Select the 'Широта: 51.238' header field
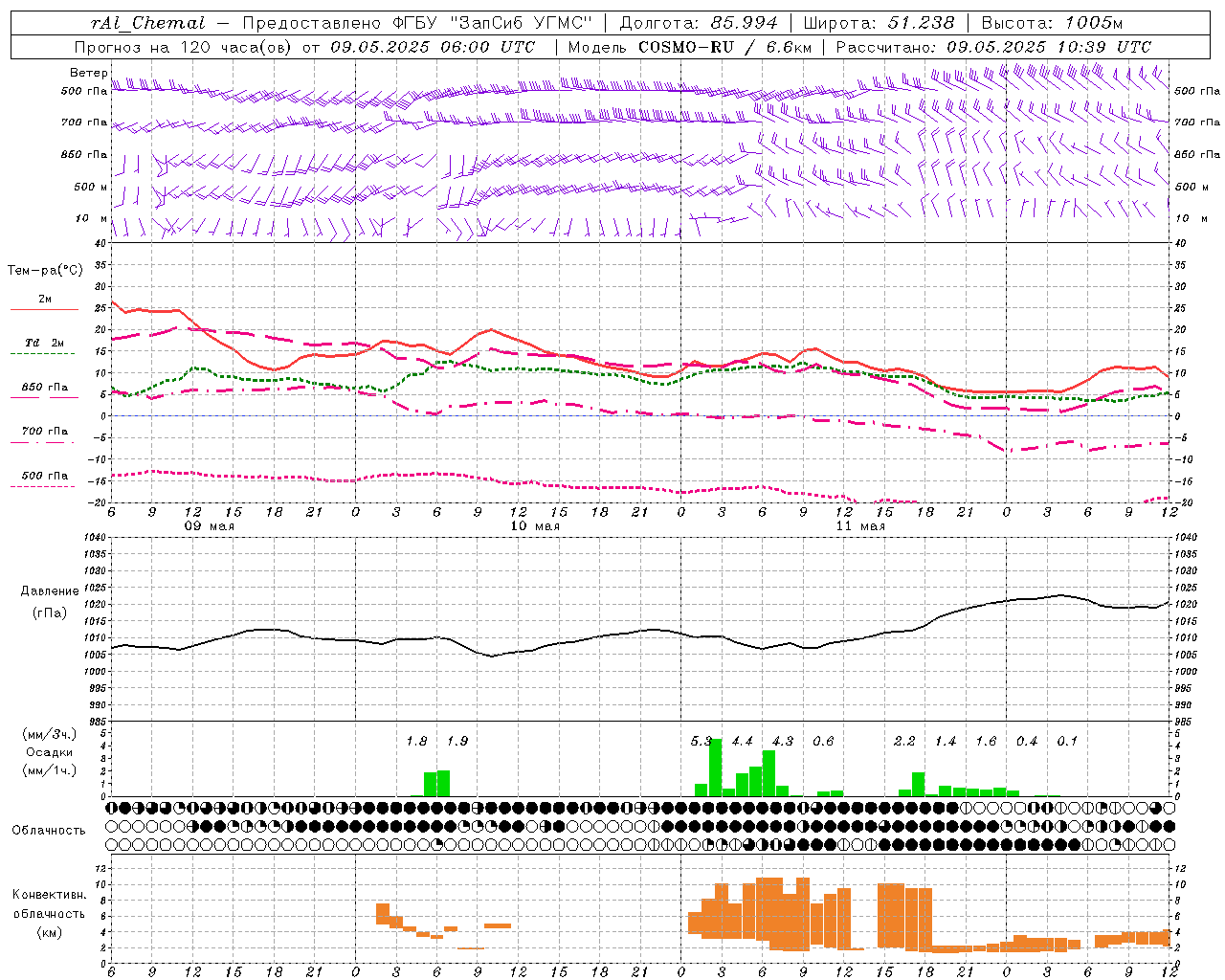The image size is (1225, 980). (879, 22)
